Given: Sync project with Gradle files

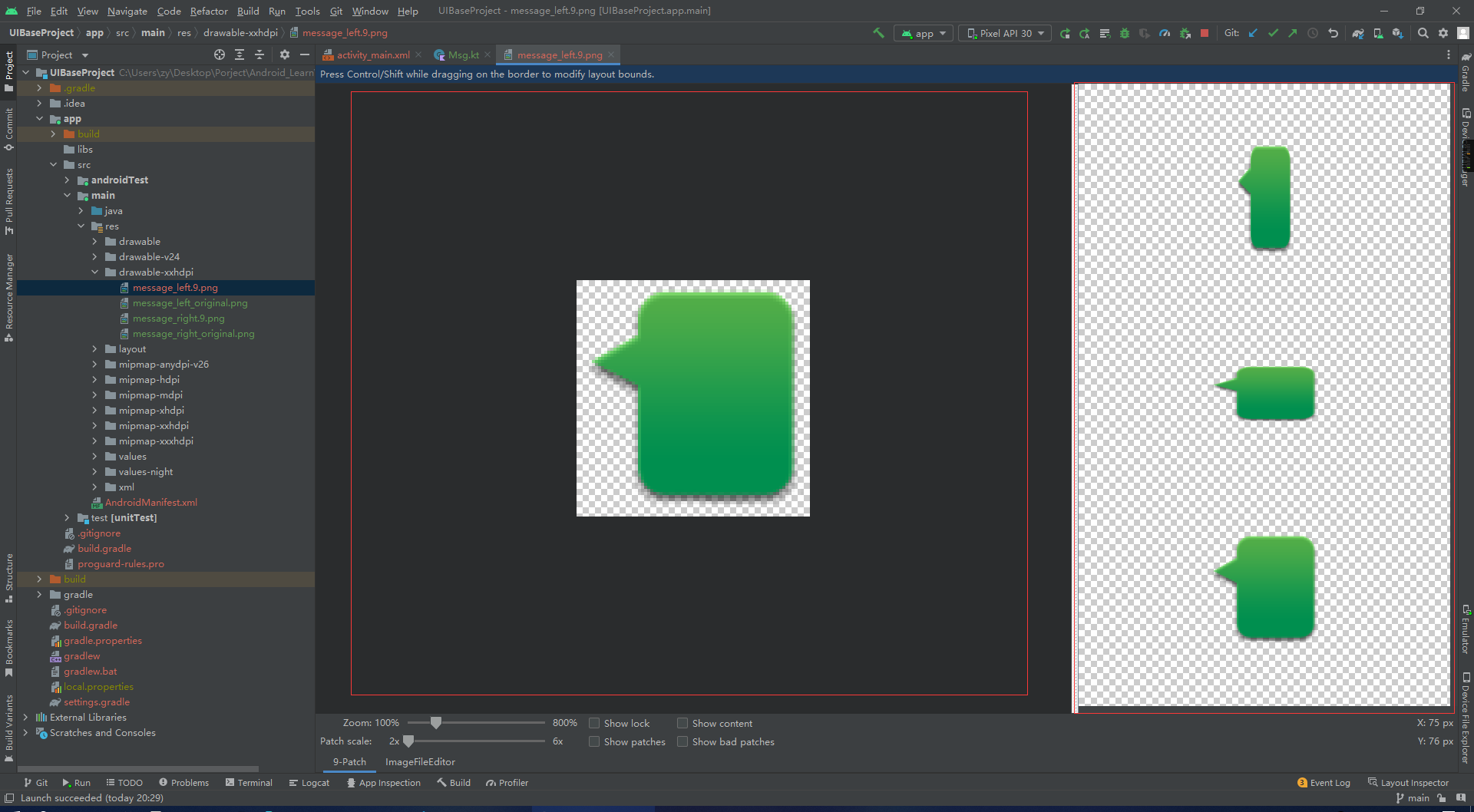Looking at the screenshot, I should click(x=1358, y=33).
